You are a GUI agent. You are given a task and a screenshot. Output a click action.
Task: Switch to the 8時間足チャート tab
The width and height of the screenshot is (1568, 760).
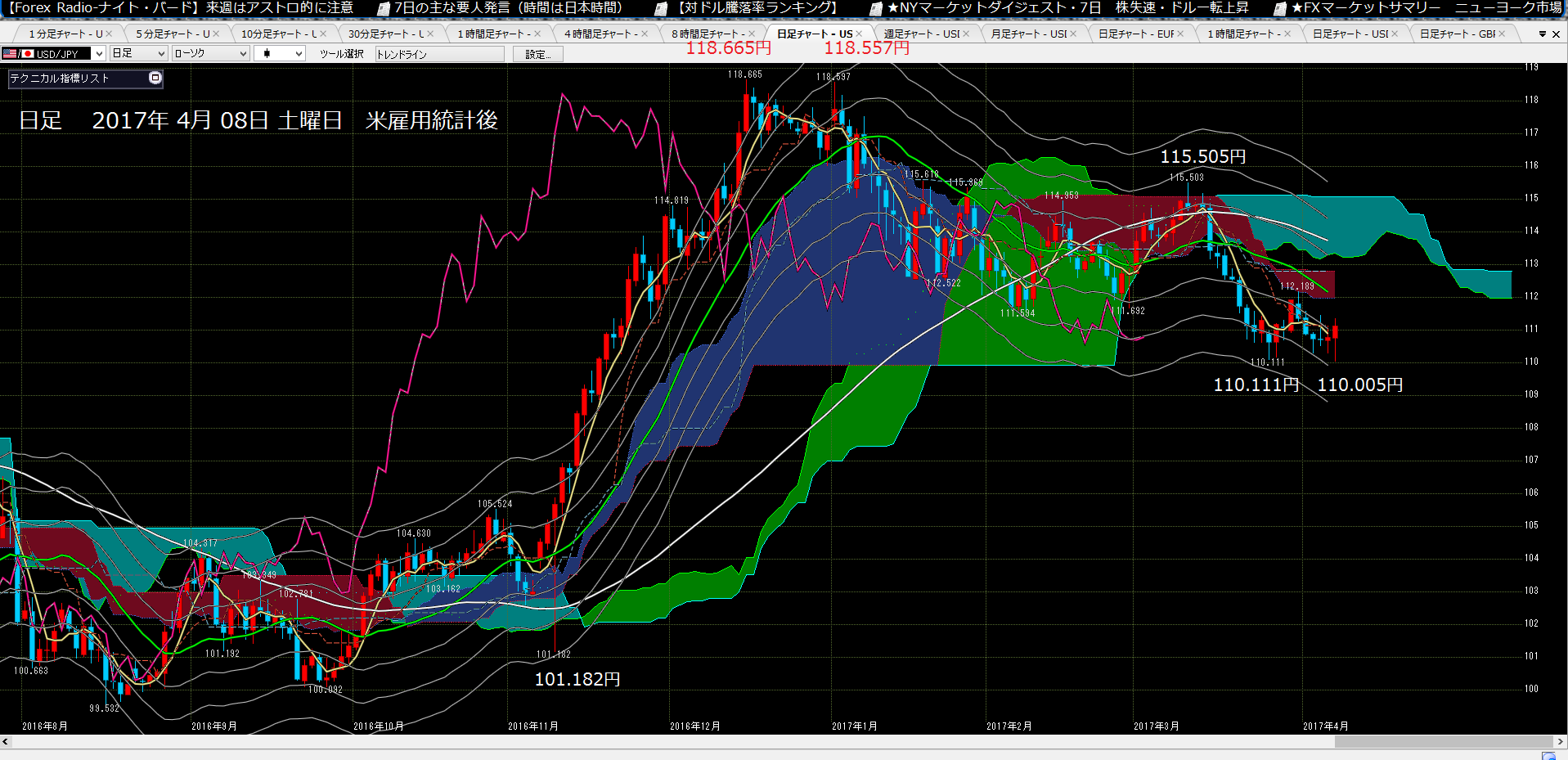708,34
